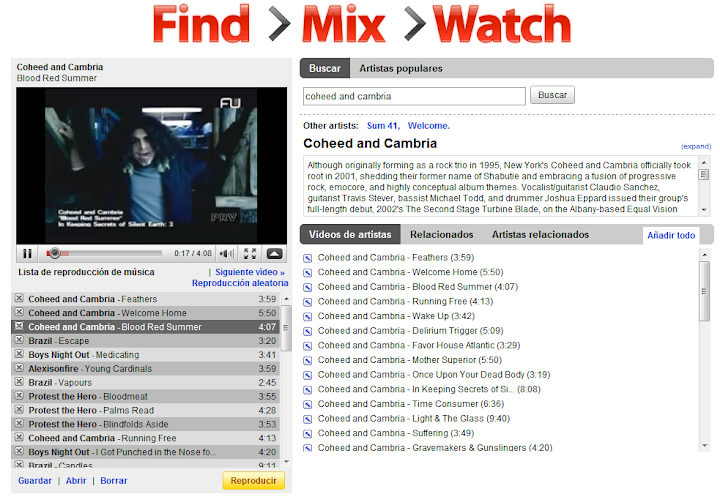Remove Boys Night Out - Medicating from playlist
This screenshot has width=720, height=497.
click(19, 354)
